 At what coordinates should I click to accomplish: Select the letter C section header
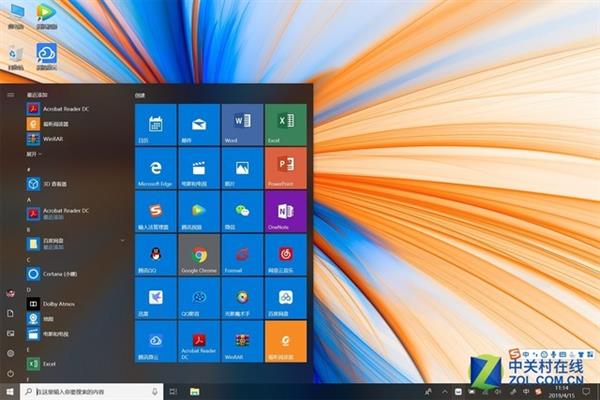click(x=29, y=260)
